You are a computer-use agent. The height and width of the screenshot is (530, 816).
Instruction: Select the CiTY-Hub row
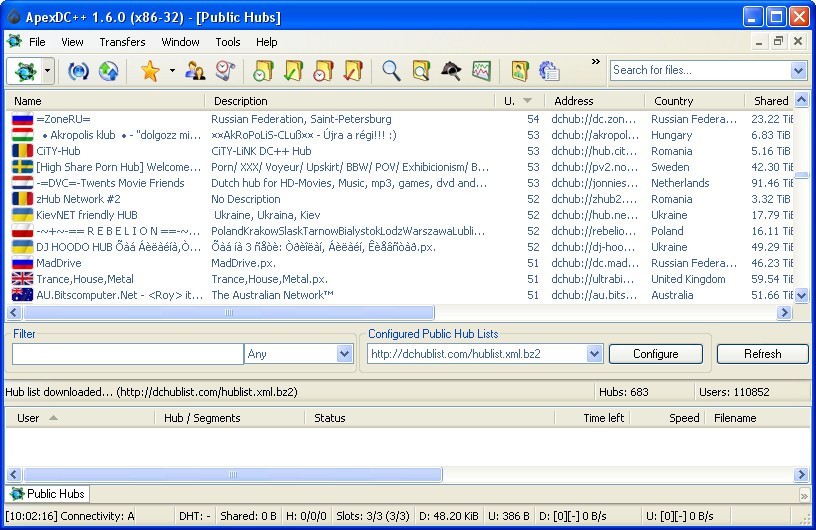(400, 151)
